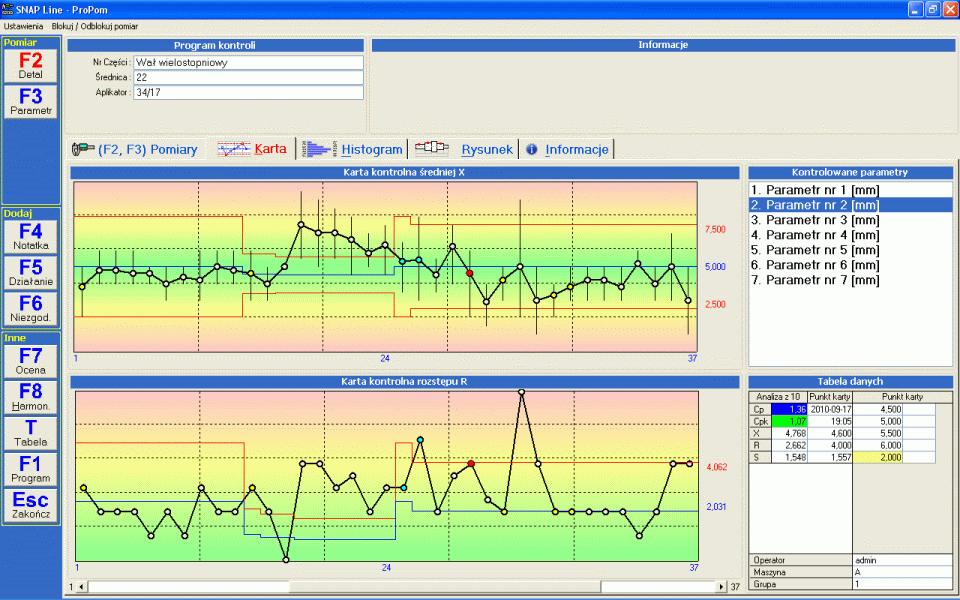This screenshot has height=600, width=960.
Task: Click the 4,062 limit label on R chart
Action: [716, 467]
